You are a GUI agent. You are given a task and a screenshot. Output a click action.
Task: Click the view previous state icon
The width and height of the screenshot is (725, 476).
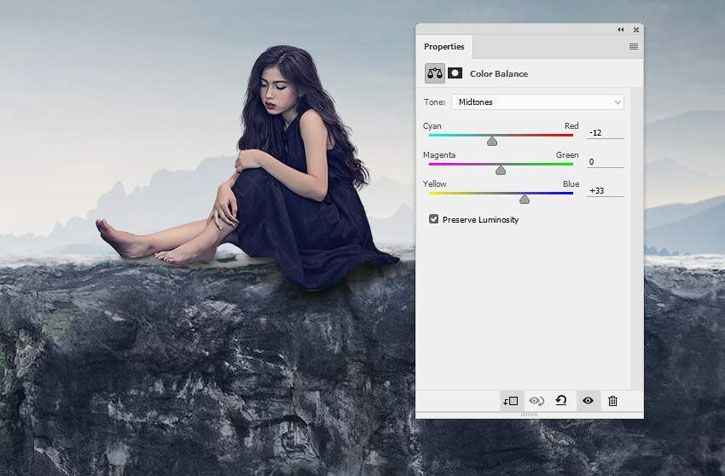pos(537,401)
